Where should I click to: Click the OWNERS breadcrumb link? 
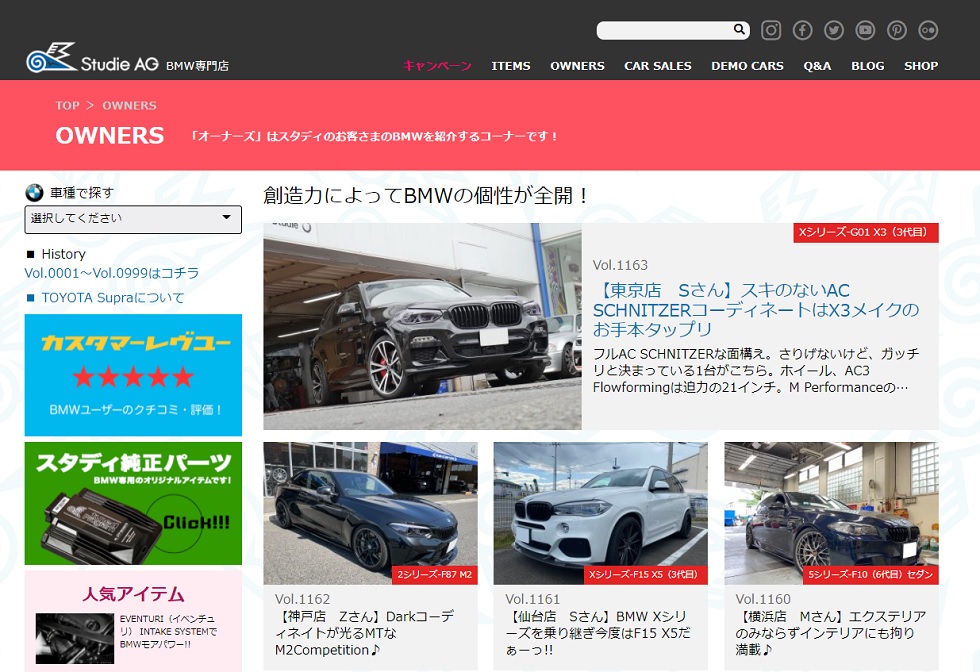click(x=129, y=106)
